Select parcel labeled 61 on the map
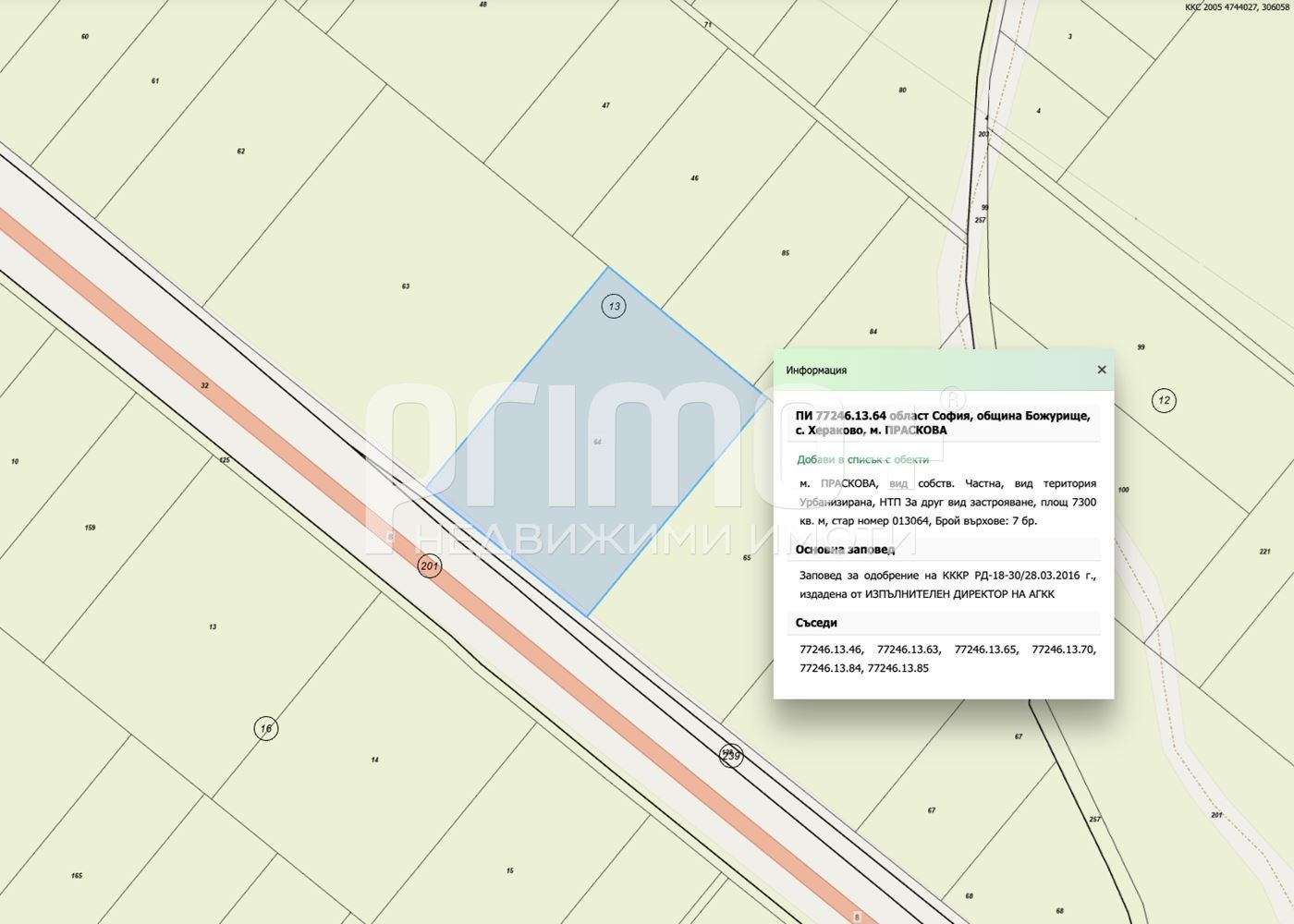Viewport: 1294px width, 924px height. [155, 81]
